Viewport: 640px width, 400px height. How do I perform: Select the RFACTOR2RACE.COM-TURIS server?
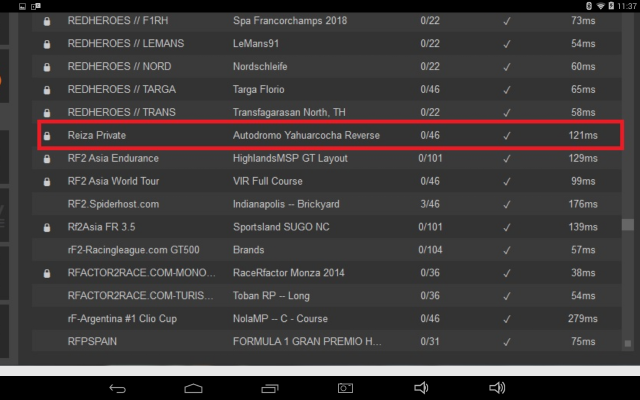coord(327,295)
